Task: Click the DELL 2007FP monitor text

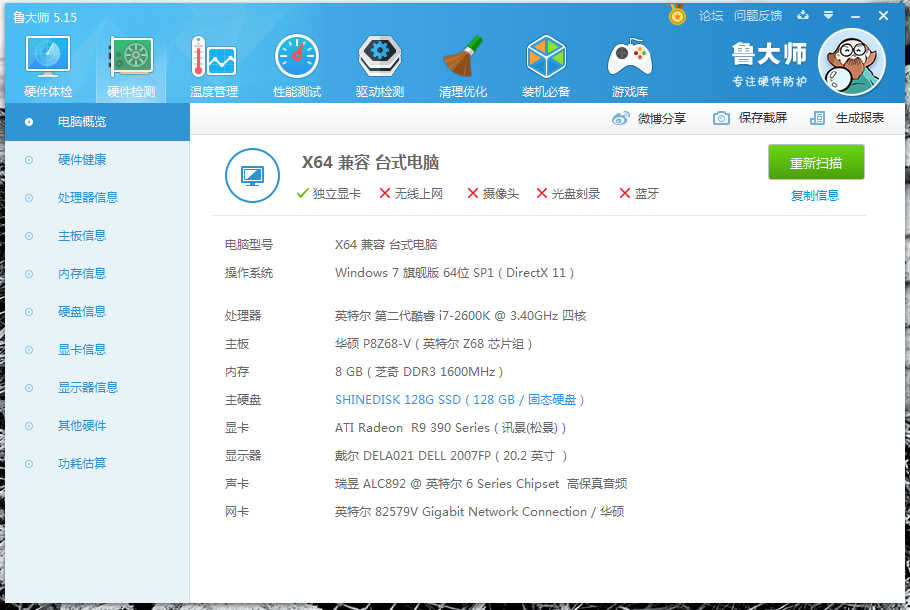Action: tap(451, 456)
